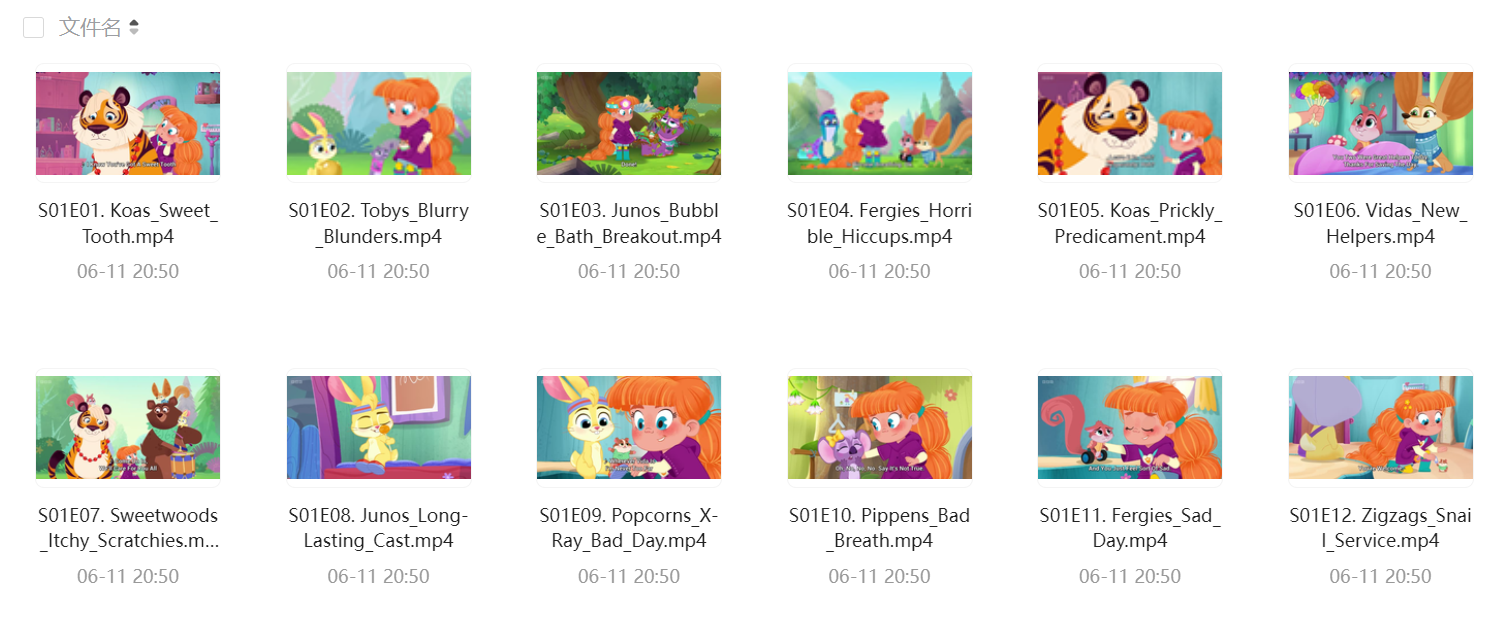Click the 文件名 column header label
The width and height of the screenshot is (1496, 636).
(x=90, y=28)
